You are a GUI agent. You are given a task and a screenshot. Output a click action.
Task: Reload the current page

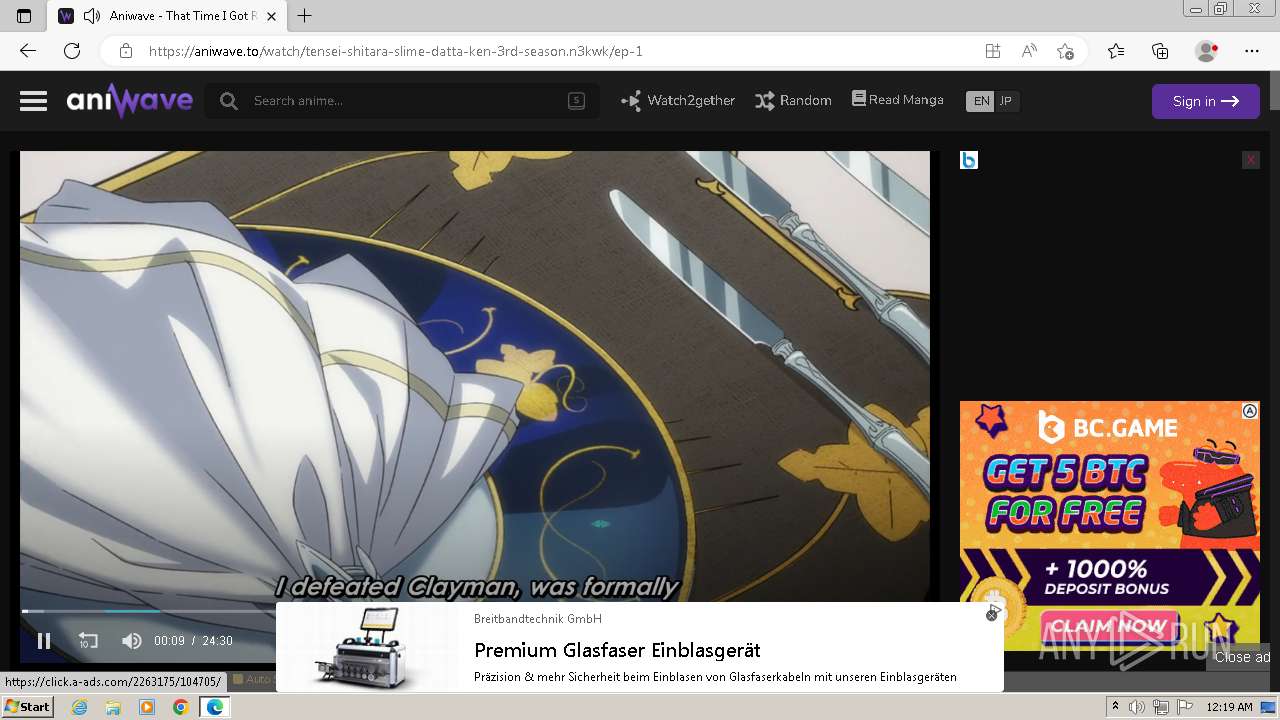[72, 51]
